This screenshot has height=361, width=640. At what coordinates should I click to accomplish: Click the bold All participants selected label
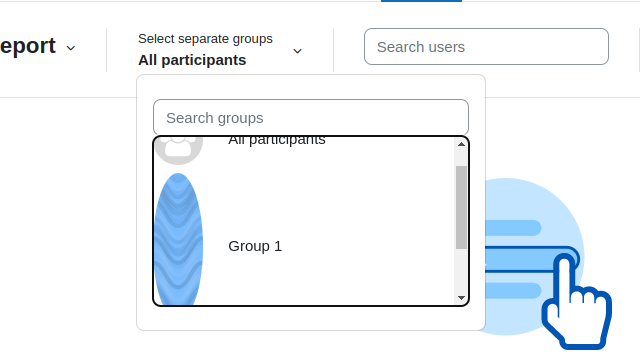point(192,60)
